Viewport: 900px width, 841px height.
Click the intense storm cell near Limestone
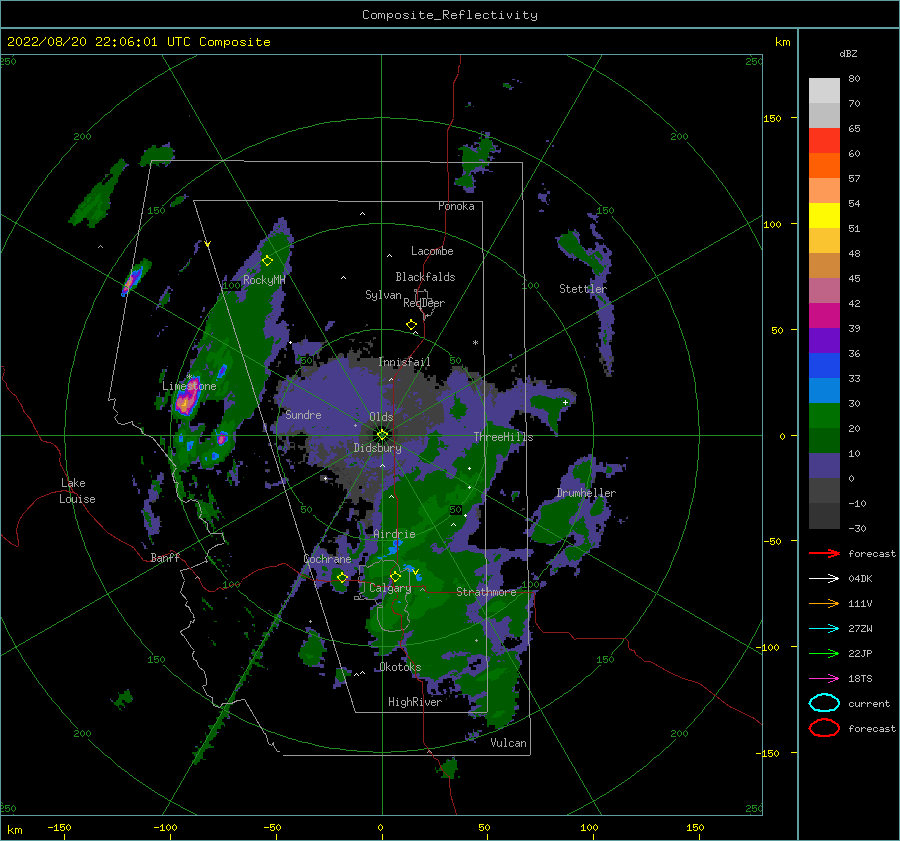point(187,398)
